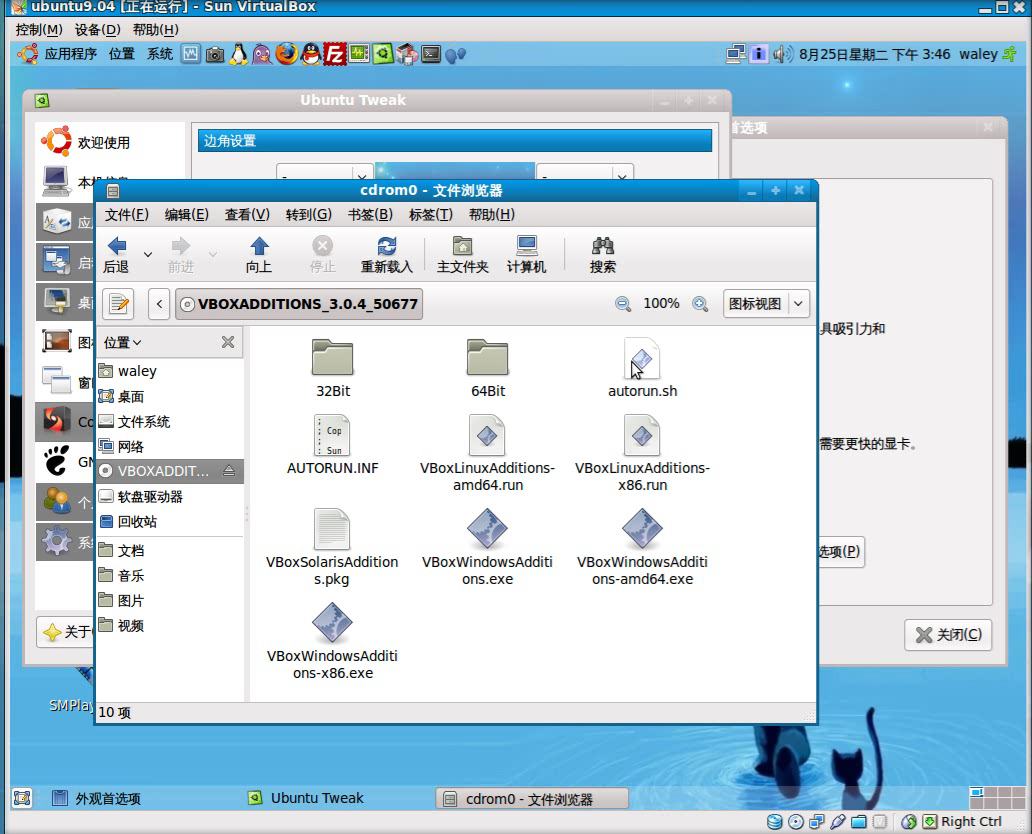
Task: Select VBoxWindowsAdditions-x86.exe file
Action: tap(332, 641)
